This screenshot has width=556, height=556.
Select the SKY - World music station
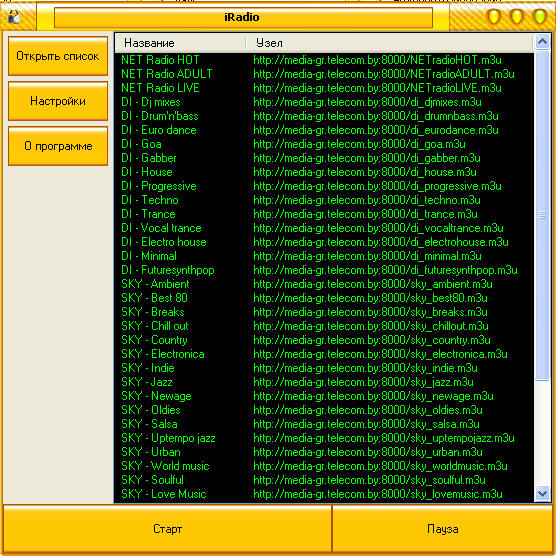[165, 466]
